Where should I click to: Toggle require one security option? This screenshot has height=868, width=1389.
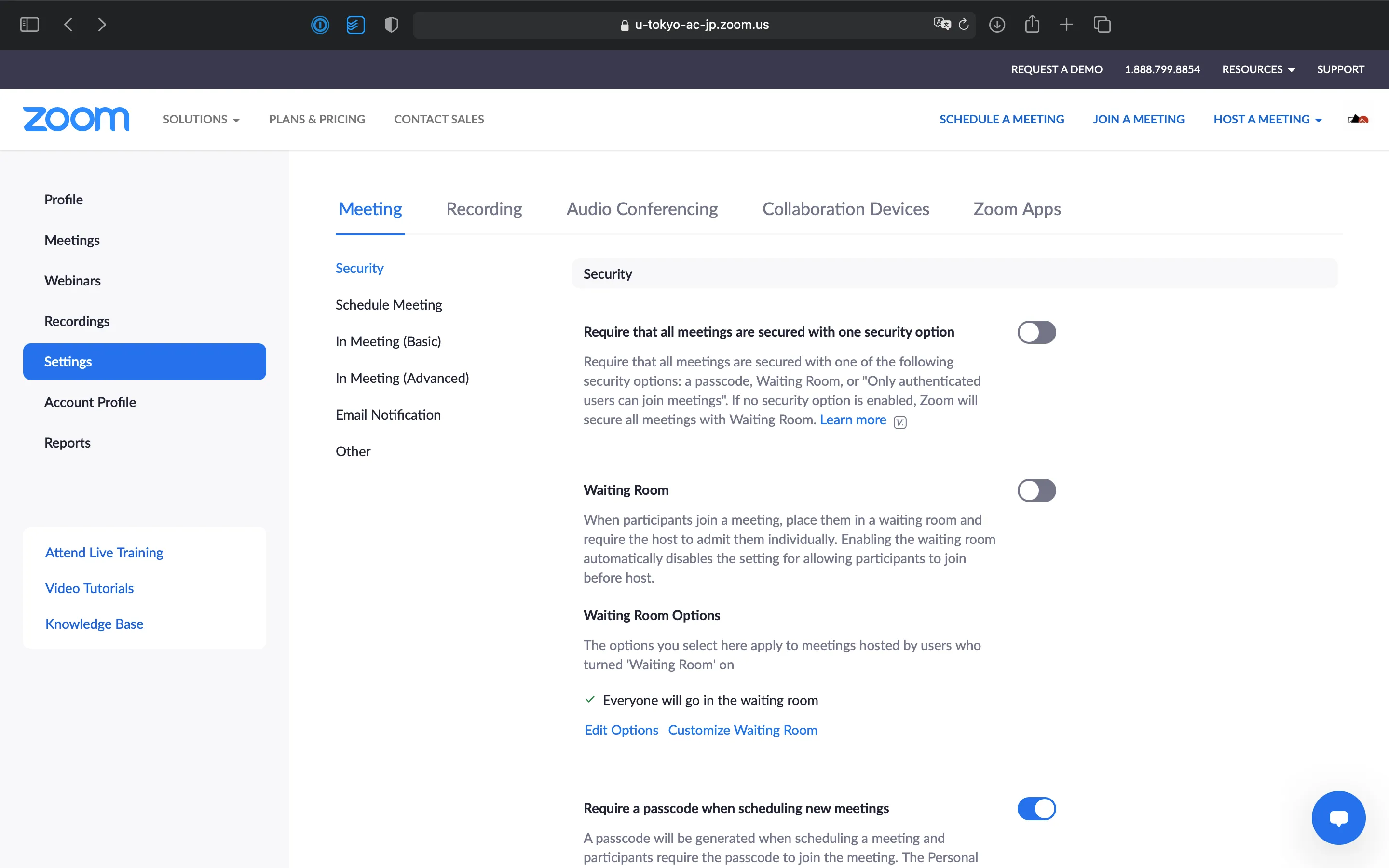1036,332
